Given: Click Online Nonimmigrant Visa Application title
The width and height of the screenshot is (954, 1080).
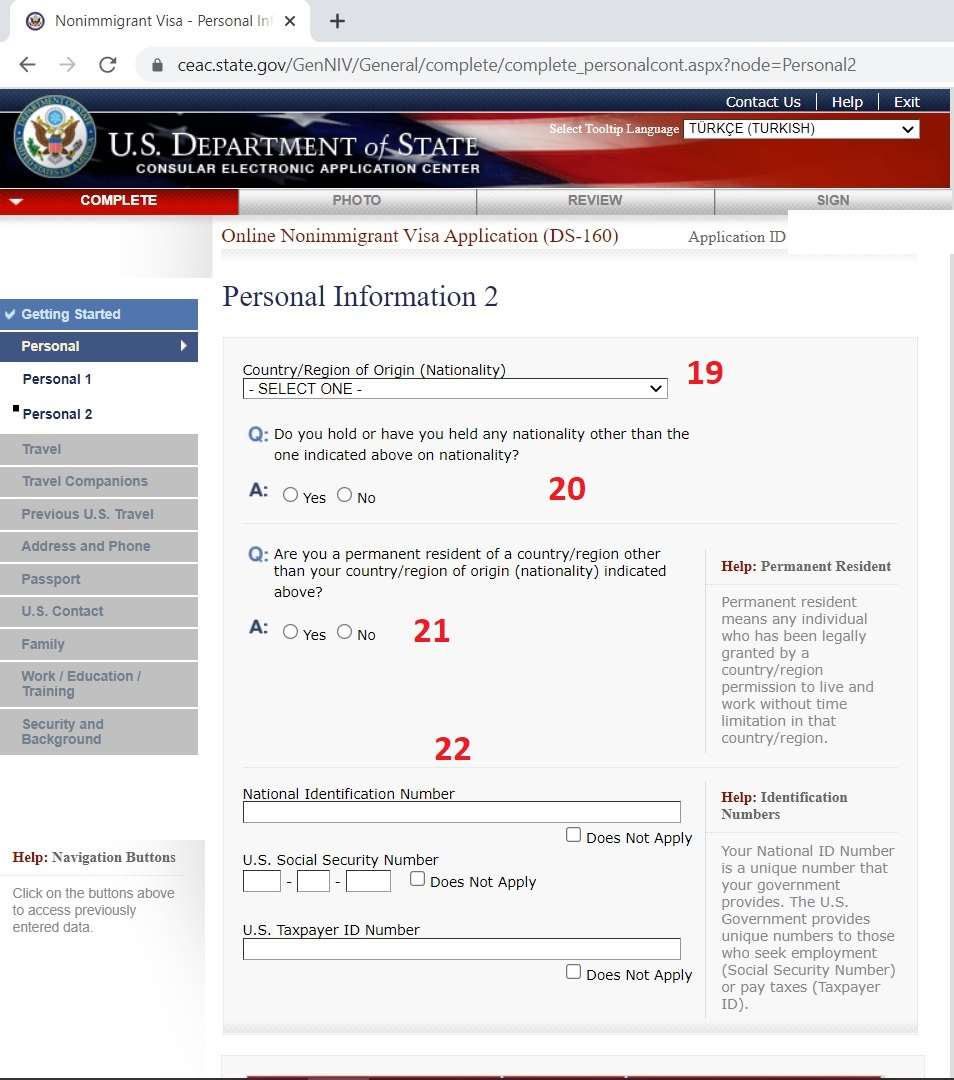Looking at the screenshot, I should point(419,236).
